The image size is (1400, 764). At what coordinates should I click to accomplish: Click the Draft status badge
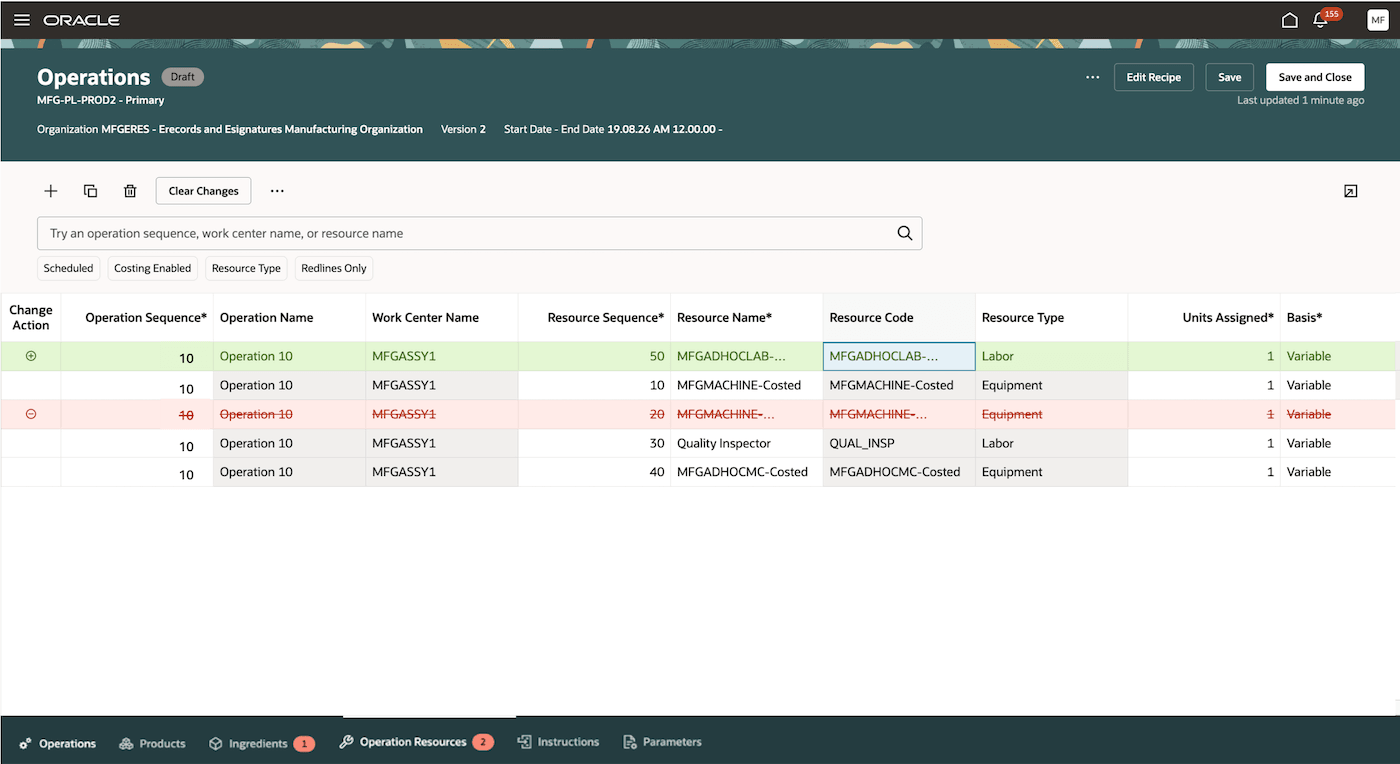[x=182, y=77]
